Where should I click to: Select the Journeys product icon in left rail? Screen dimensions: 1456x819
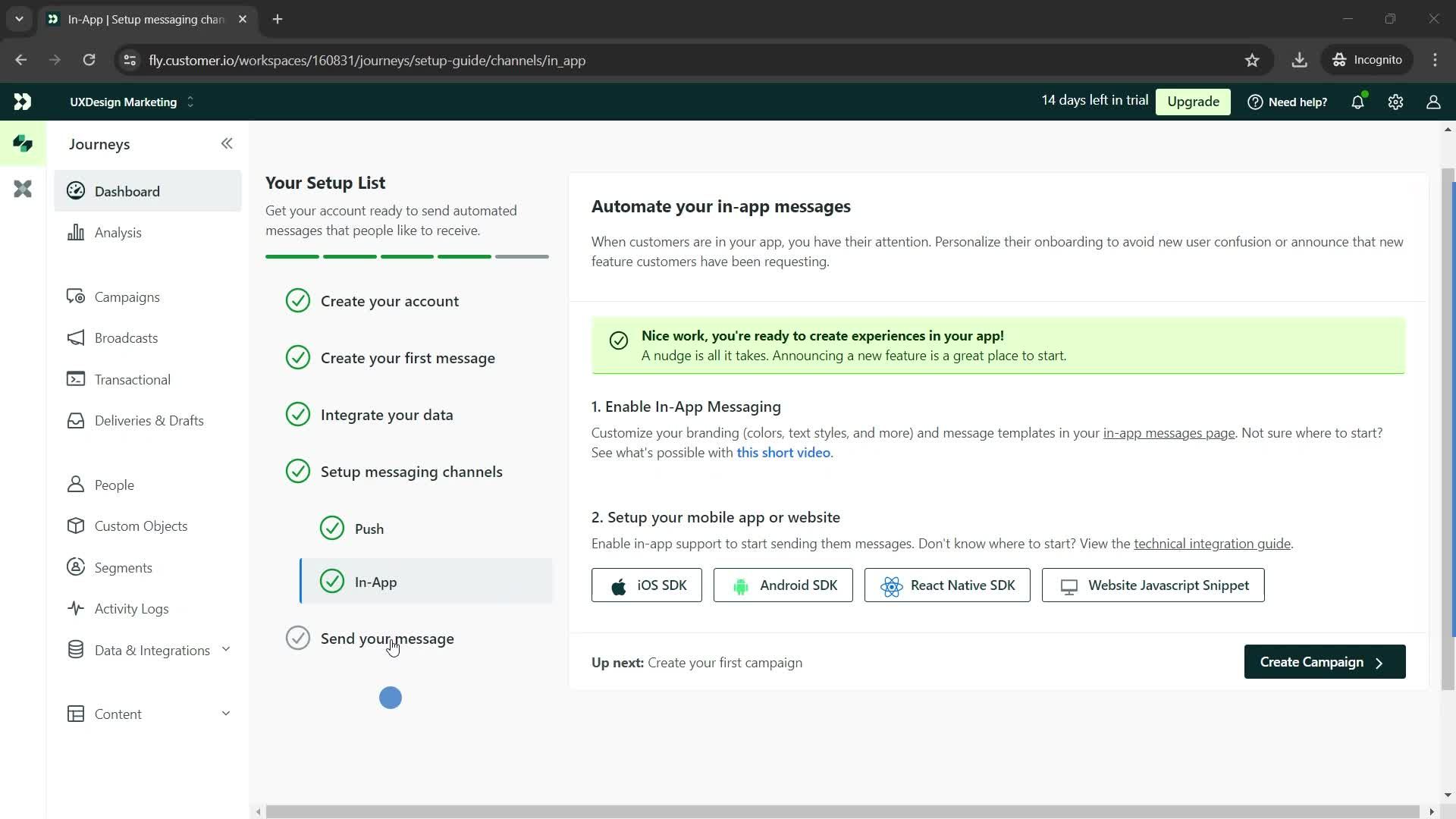pos(23,143)
